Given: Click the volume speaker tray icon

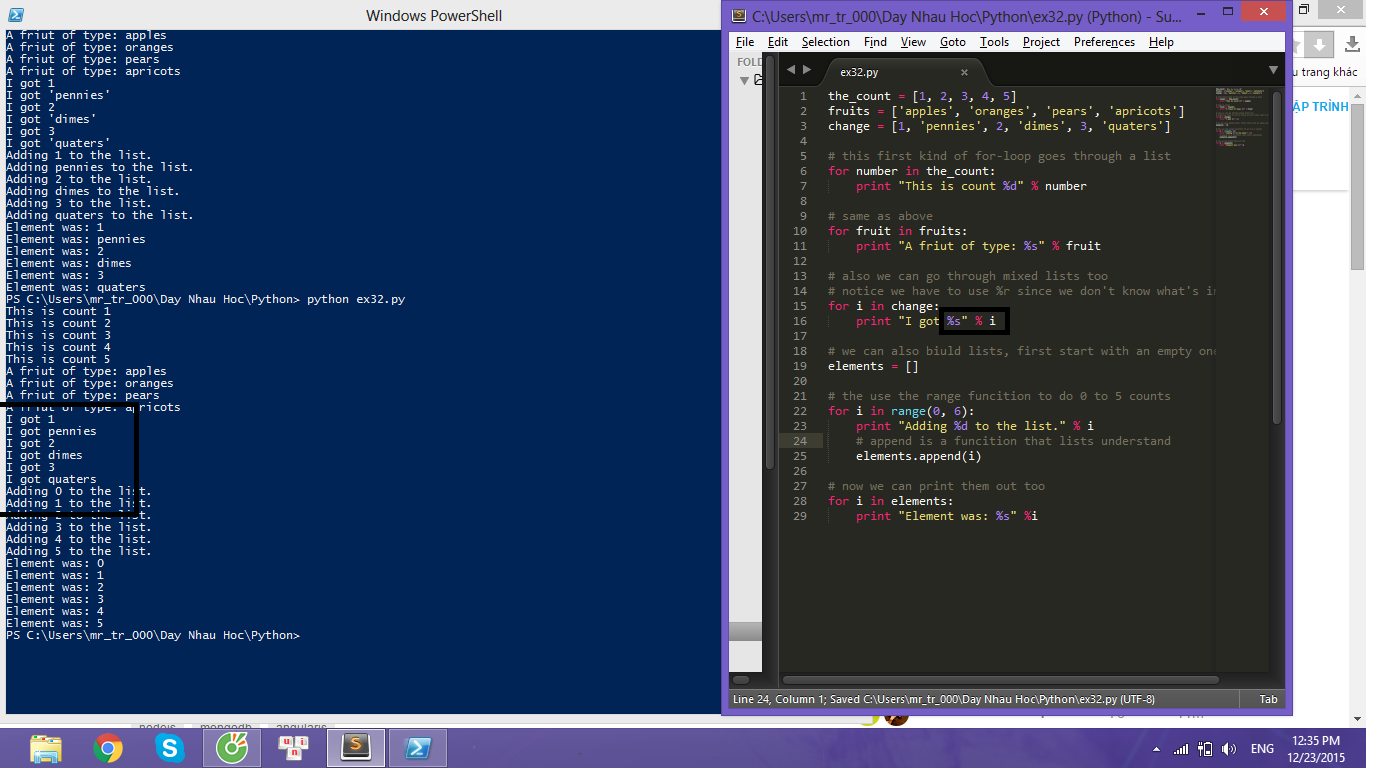Looking at the screenshot, I should pyautogui.click(x=1231, y=749).
